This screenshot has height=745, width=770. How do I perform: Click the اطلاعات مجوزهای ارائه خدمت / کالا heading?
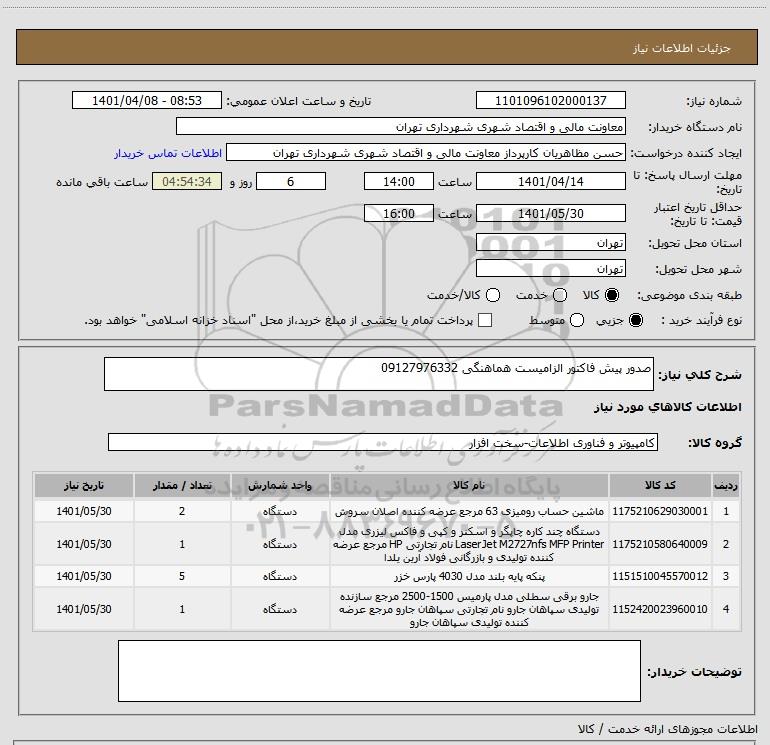[x=667, y=729]
